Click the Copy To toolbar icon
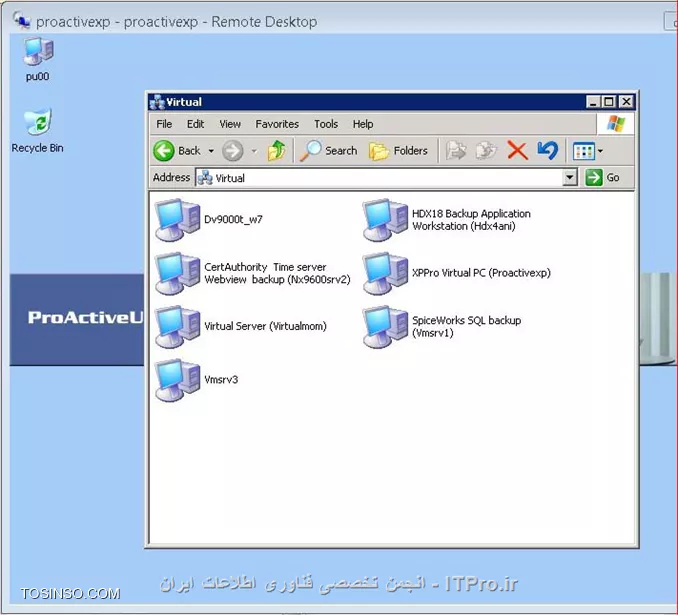 click(486, 151)
